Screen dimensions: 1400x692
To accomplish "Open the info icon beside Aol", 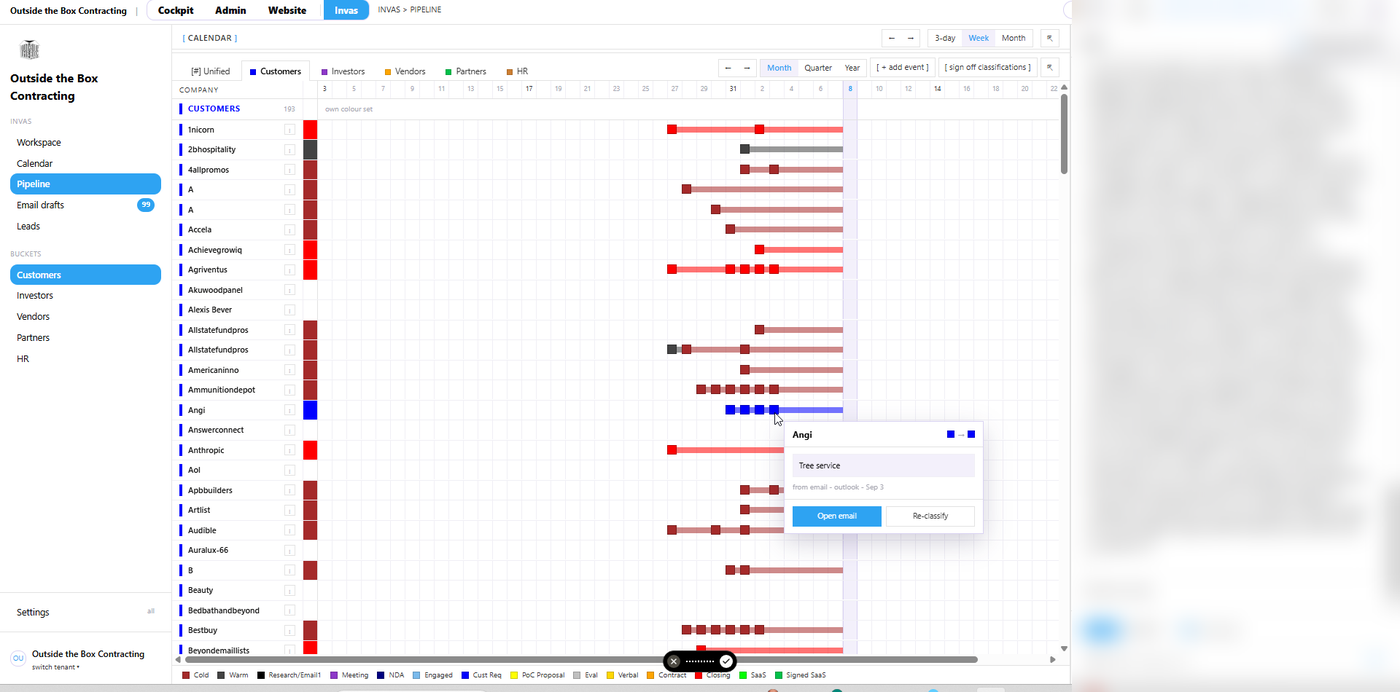I will pos(290,470).
